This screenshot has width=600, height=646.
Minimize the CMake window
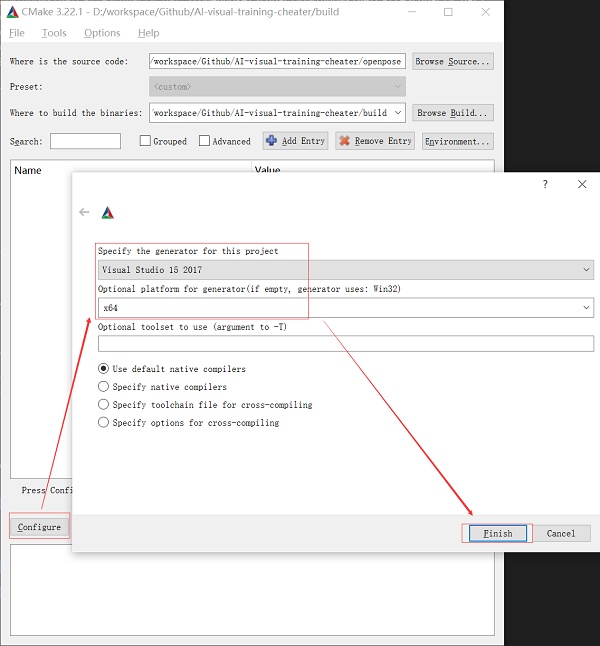pyautogui.click(x=412, y=12)
